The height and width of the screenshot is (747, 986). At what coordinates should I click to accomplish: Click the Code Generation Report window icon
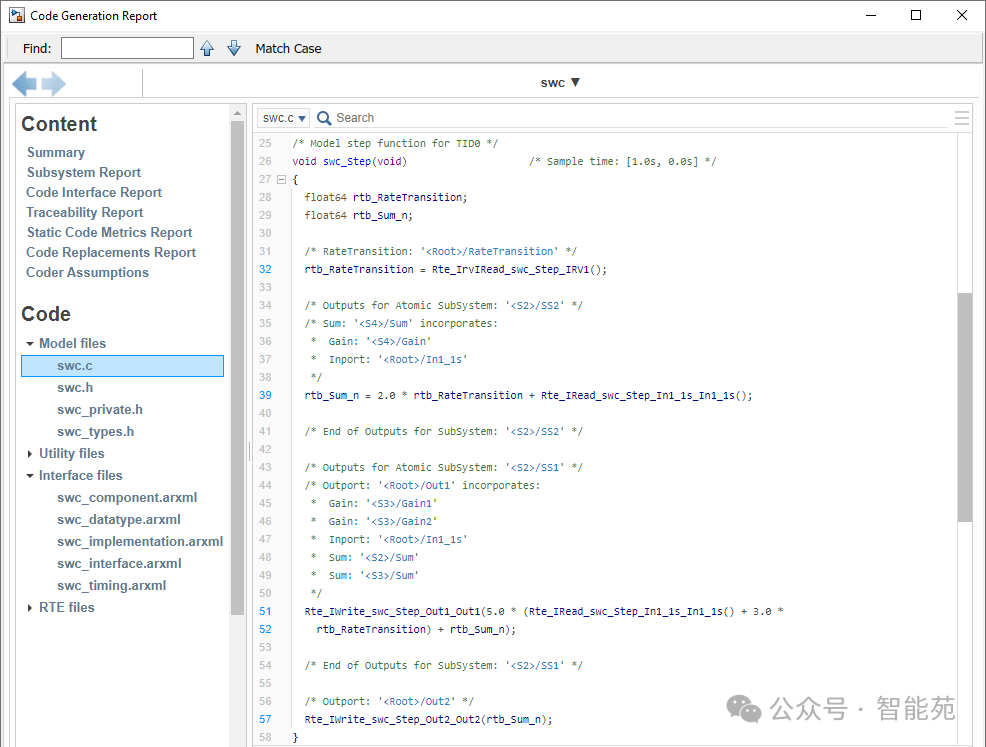[17, 15]
